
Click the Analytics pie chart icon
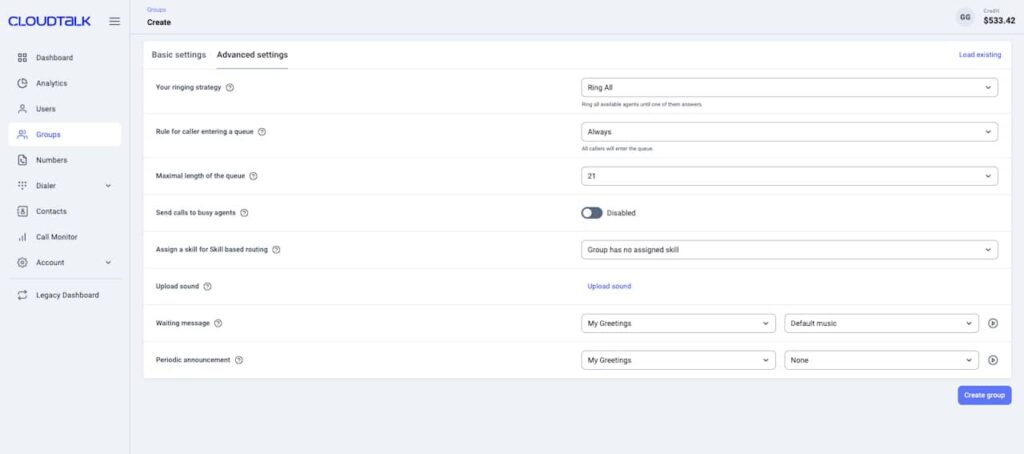(x=22, y=83)
